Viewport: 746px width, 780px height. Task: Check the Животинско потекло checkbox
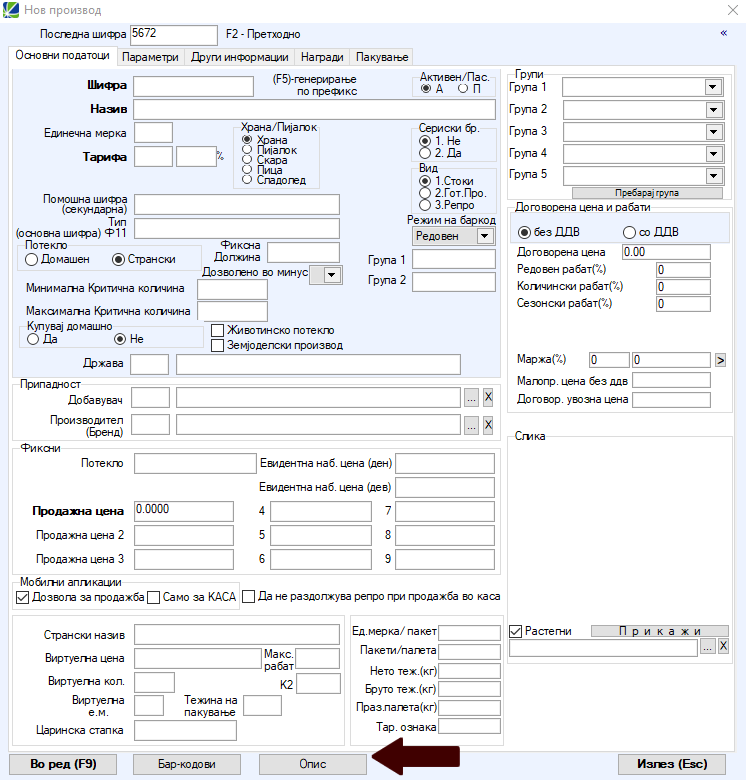click(217, 330)
